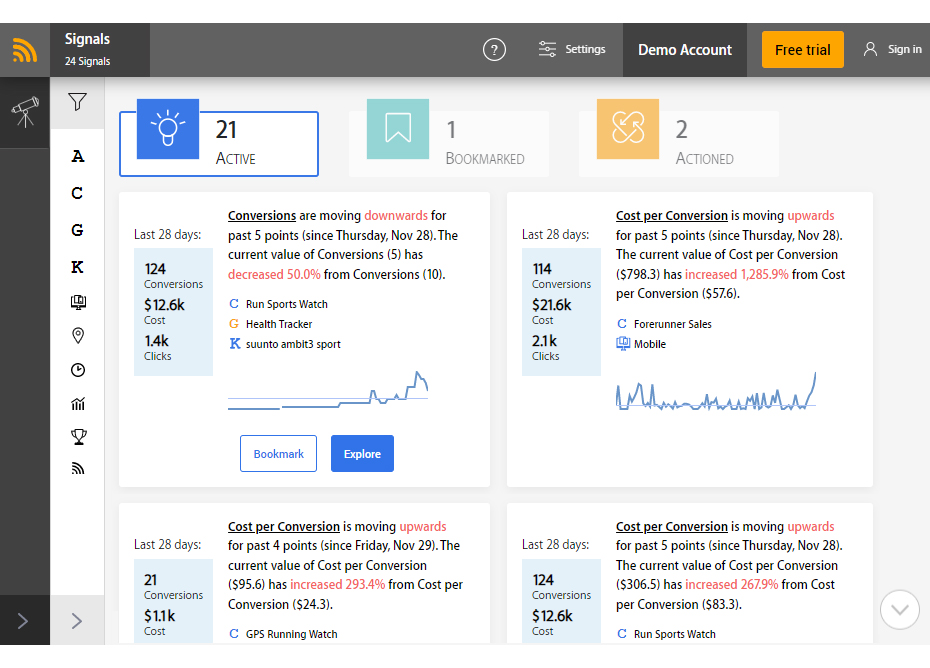Click the user Sign in icon
The height and width of the screenshot is (668, 930).
point(870,49)
